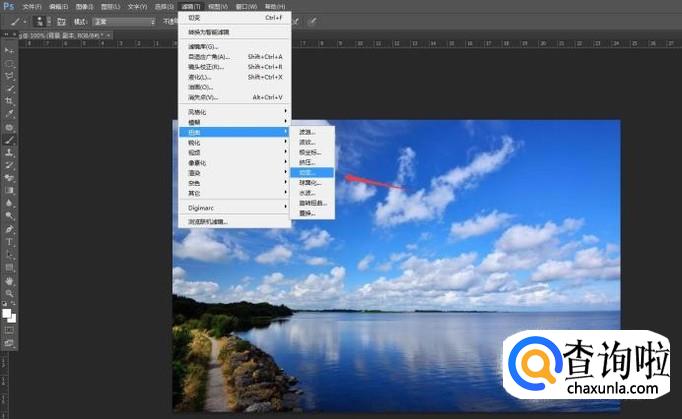This screenshot has height=419, width=682.
Task: Toggle the Brush panel button
Action: pyautogui.click(x=61, y=22)
